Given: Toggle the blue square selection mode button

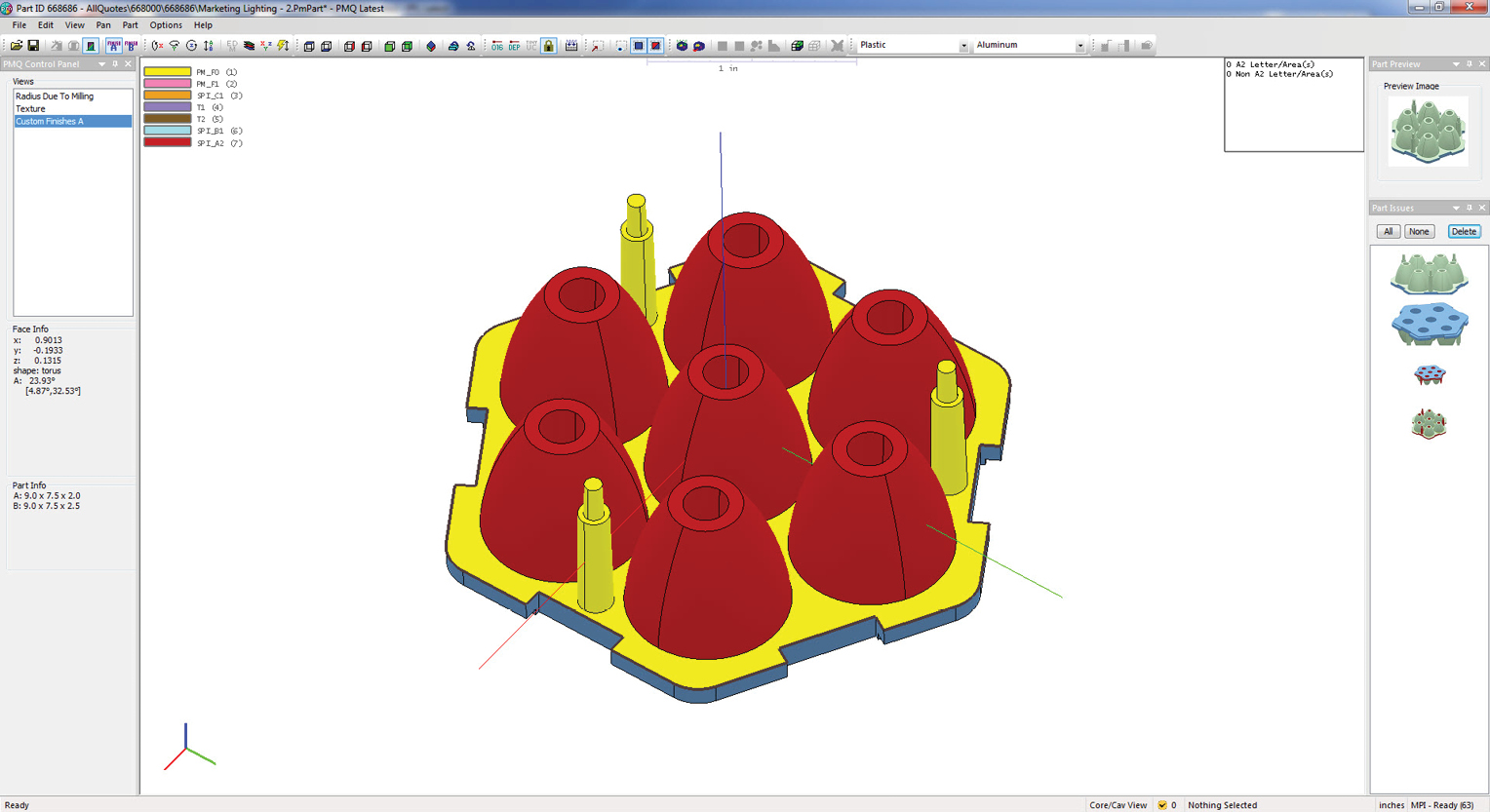Looking at the screenshot, I should pyautogui.click(x=639, y=46).
